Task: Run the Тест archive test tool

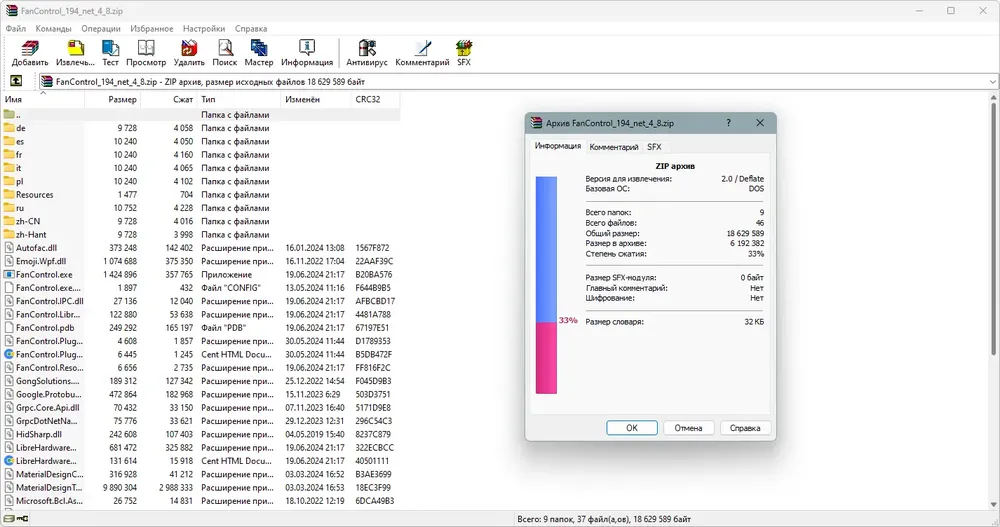Action: click(x=110, y=53)
